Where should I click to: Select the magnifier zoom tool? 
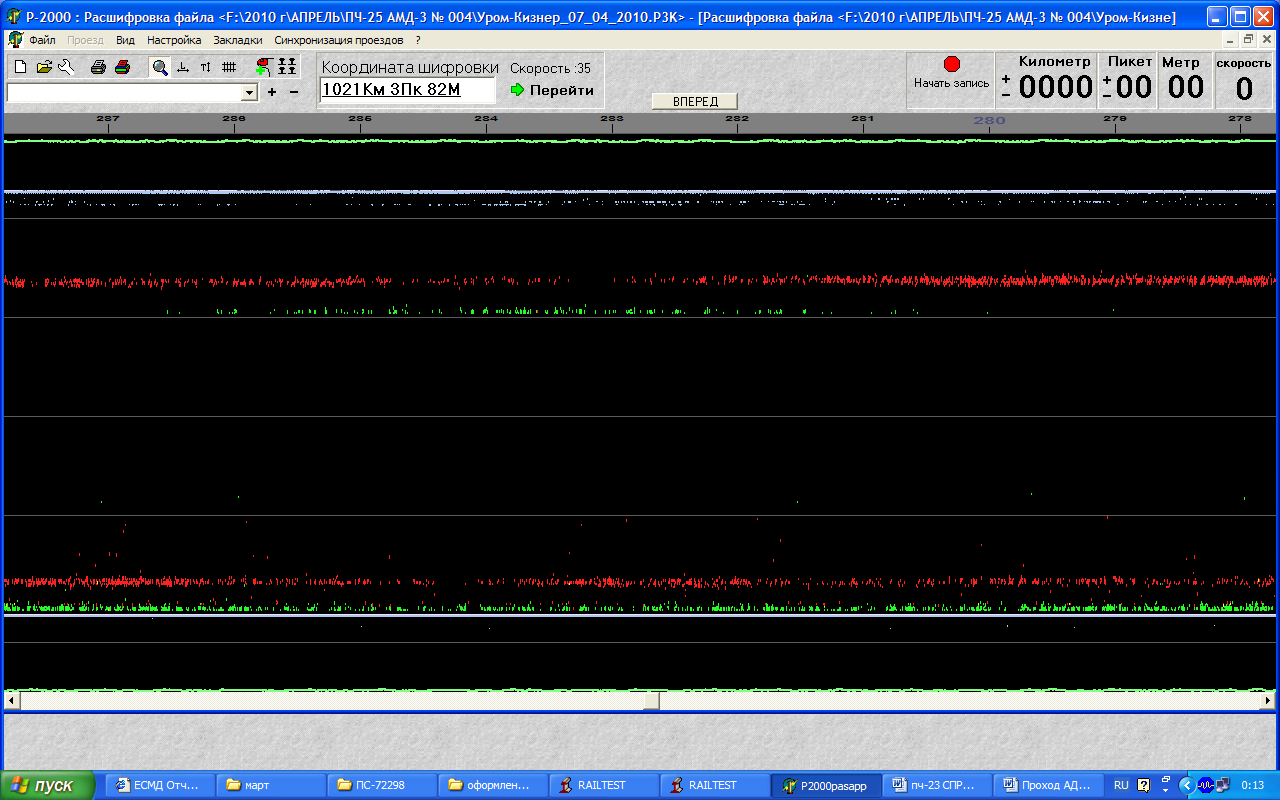159,67
